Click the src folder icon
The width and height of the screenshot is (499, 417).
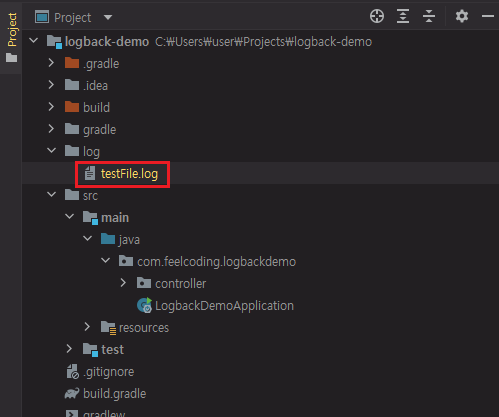pyautogui.click(x=72, y=195)
